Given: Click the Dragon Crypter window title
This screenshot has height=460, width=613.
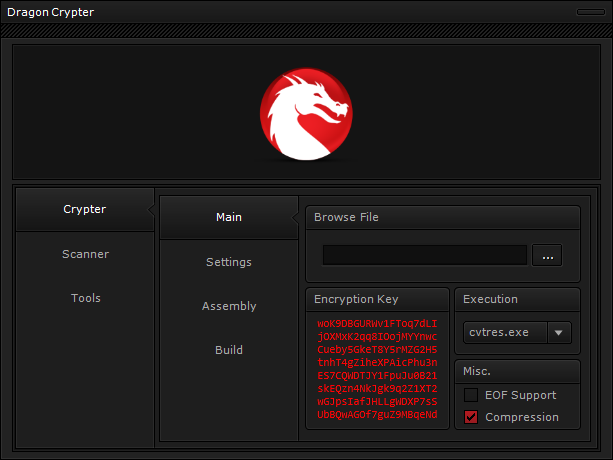Looking at the screenshot, I should click(x=50, y=11).
